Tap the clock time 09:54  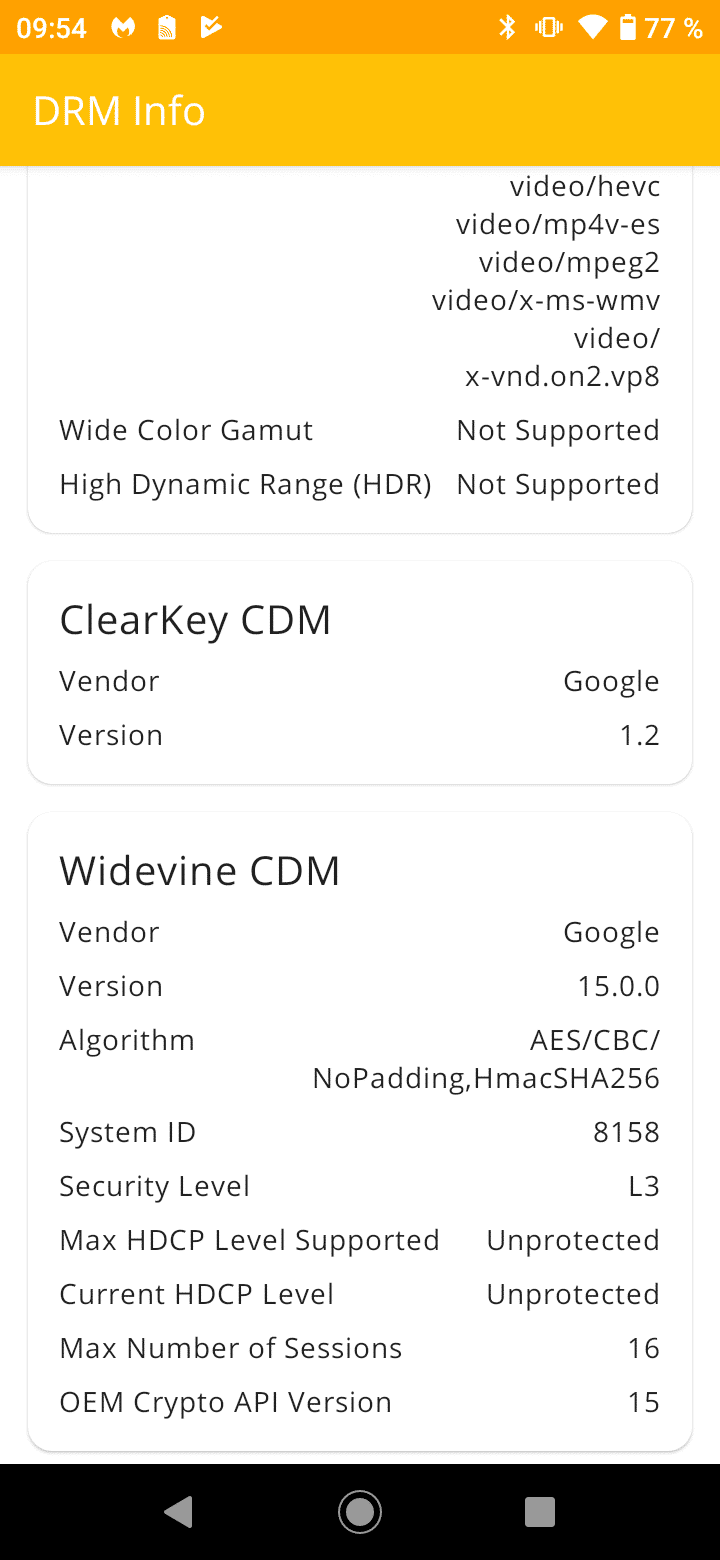52,28
